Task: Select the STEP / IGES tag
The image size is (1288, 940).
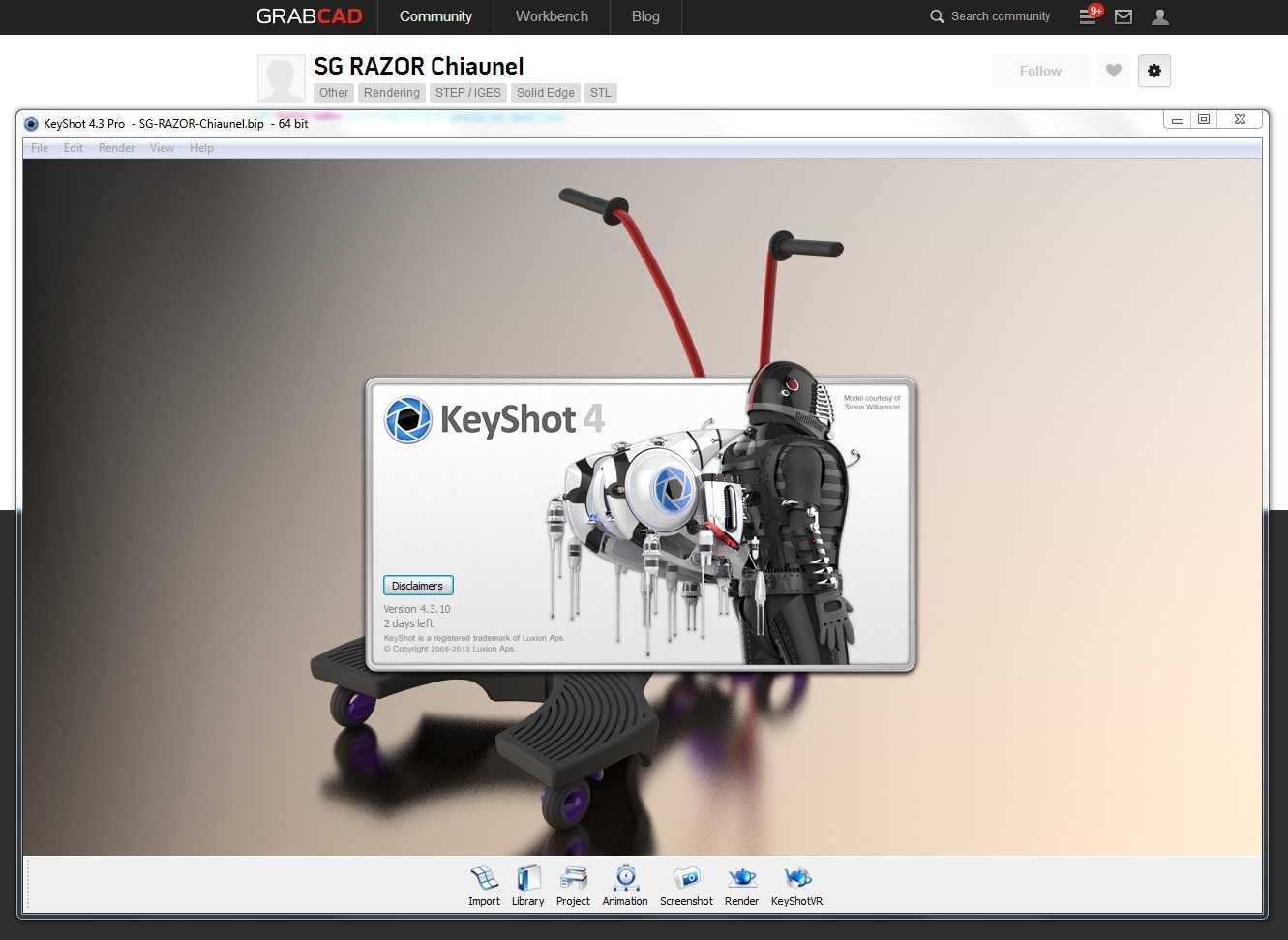Action: 468,93
